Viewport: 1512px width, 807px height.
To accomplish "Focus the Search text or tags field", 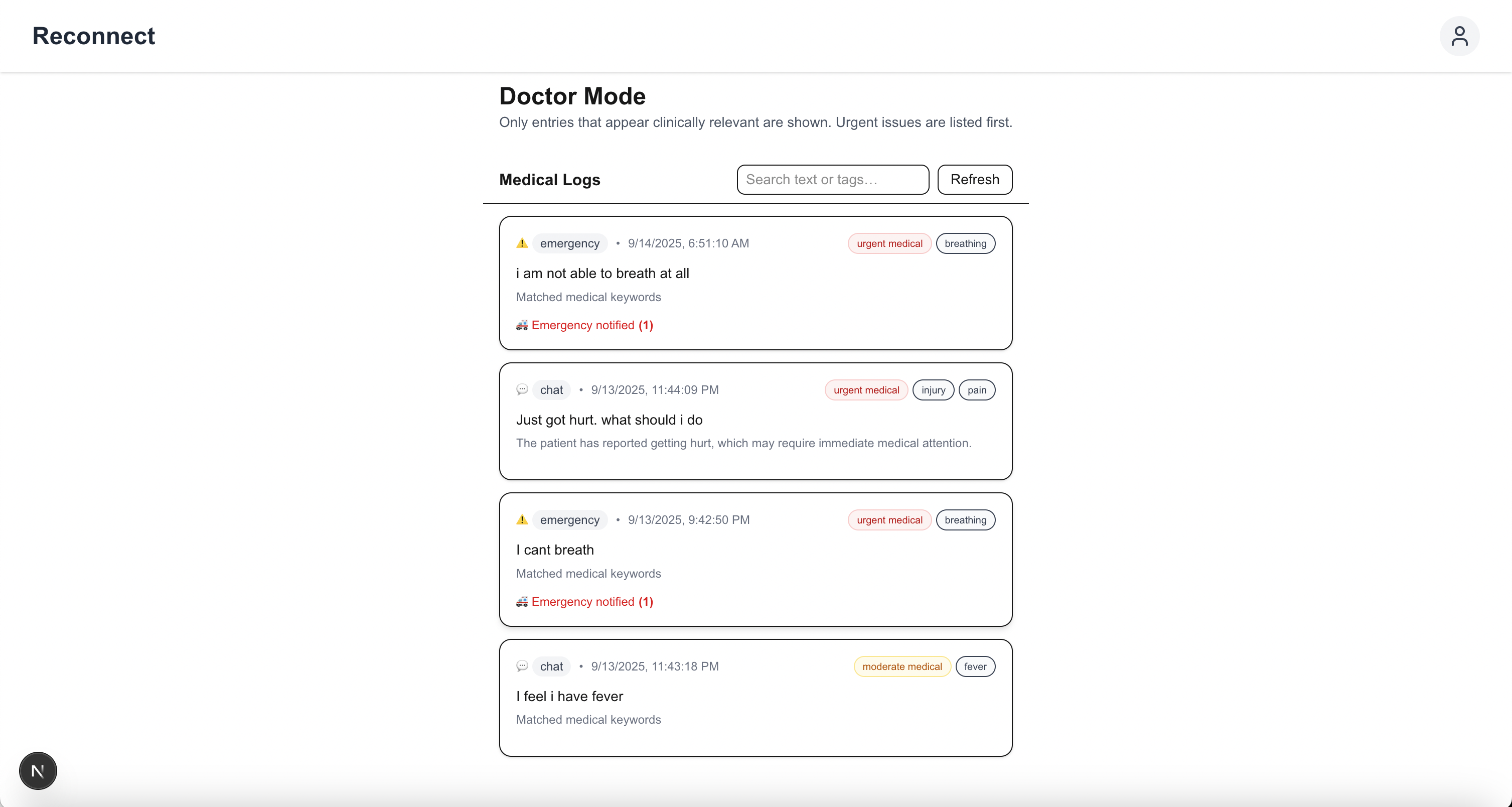I will (x=832, y=180).
